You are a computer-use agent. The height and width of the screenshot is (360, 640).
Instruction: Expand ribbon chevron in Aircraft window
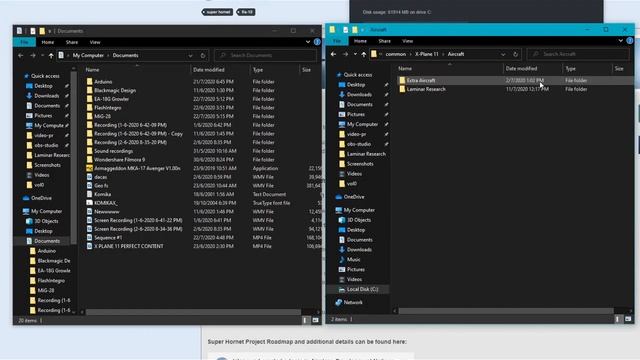620,41
